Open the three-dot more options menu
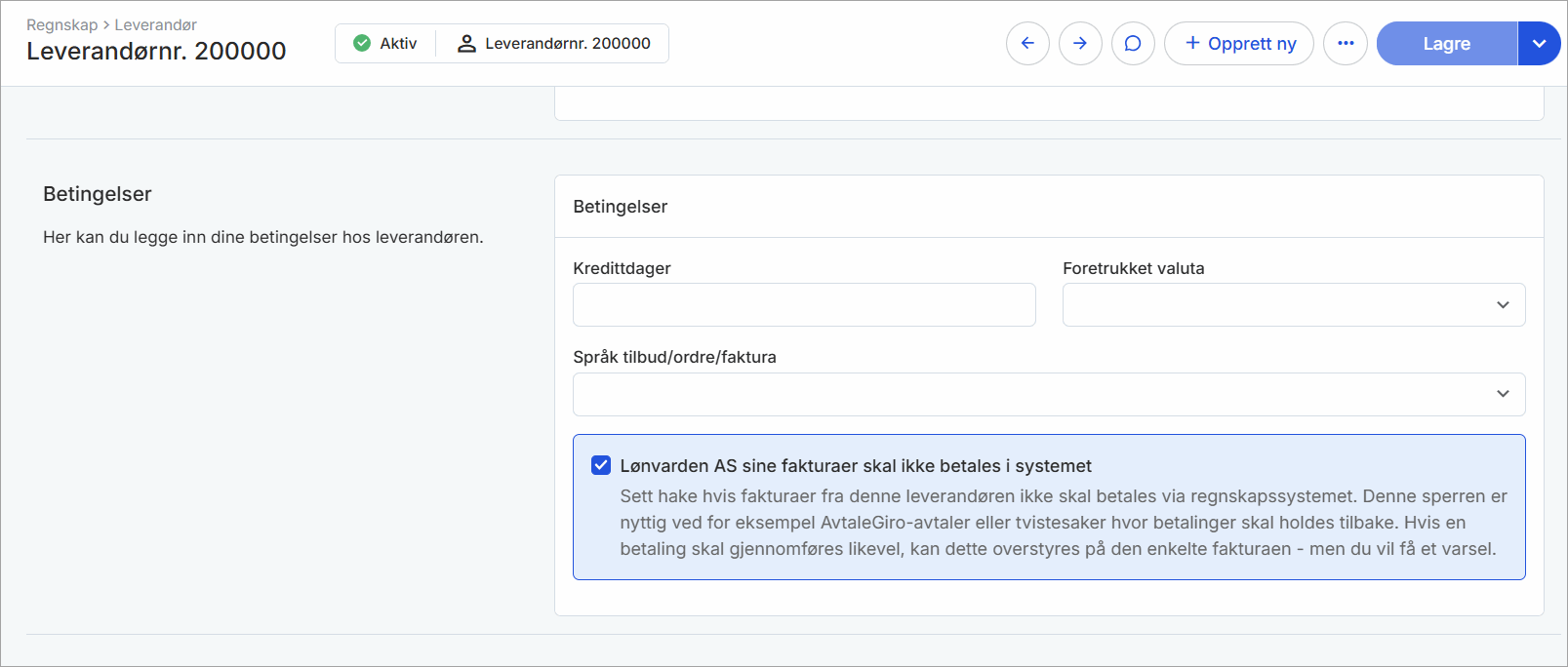The height and width of the screenshot is (667, 1568). pos(1346,44)
